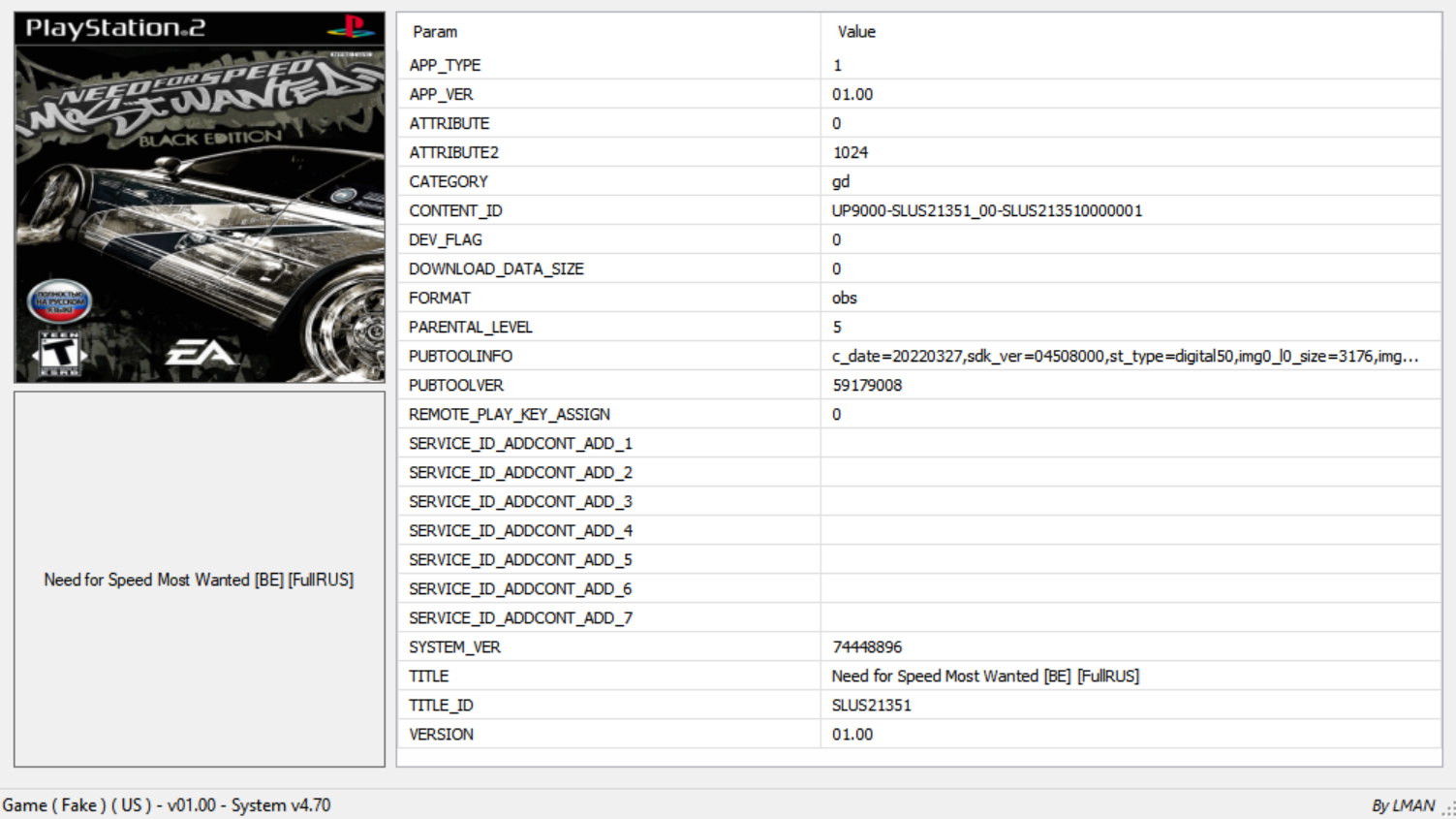Click the TITLE parameter name
The width and height of the screenshot is (1456, 819).
pos(428,676)
